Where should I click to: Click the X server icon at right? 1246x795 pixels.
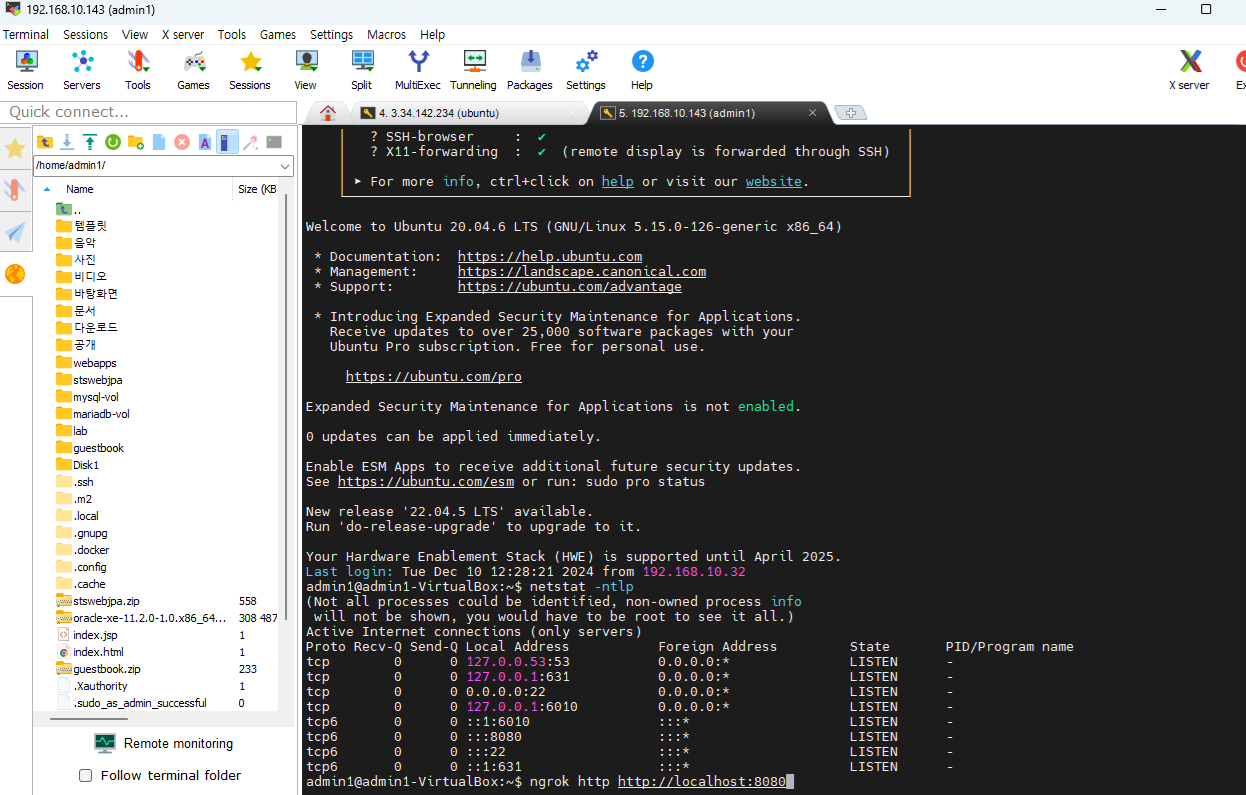pos(1190,70)
